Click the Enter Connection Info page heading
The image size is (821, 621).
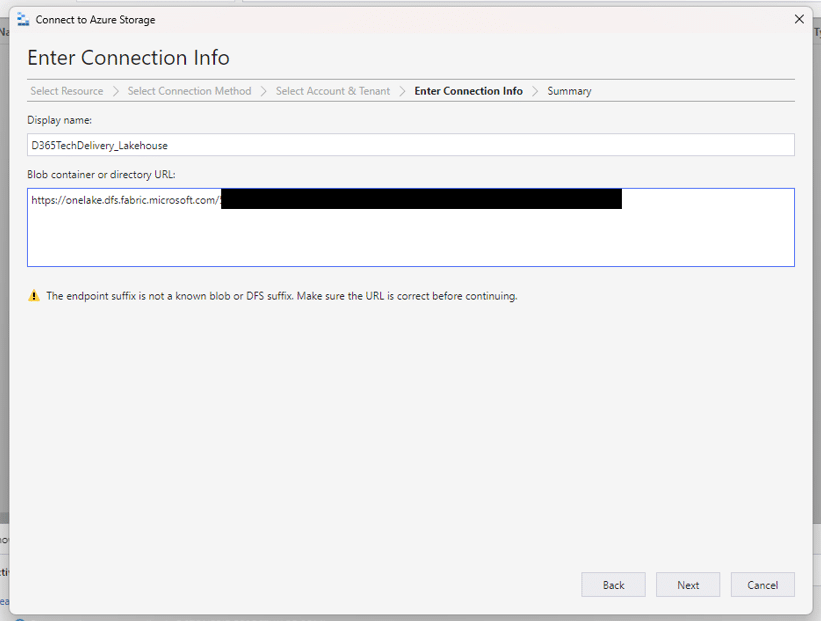[128, 57]
